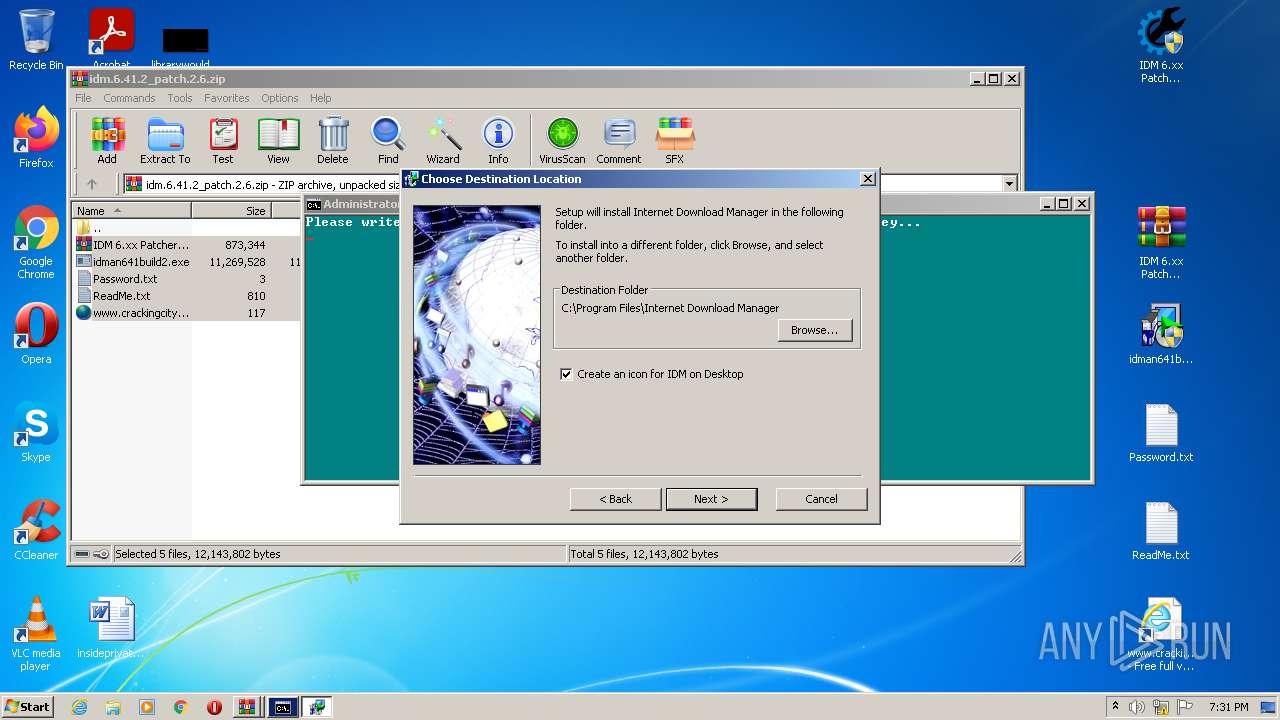Click the SFX toolbar icon

click(675, 140)
